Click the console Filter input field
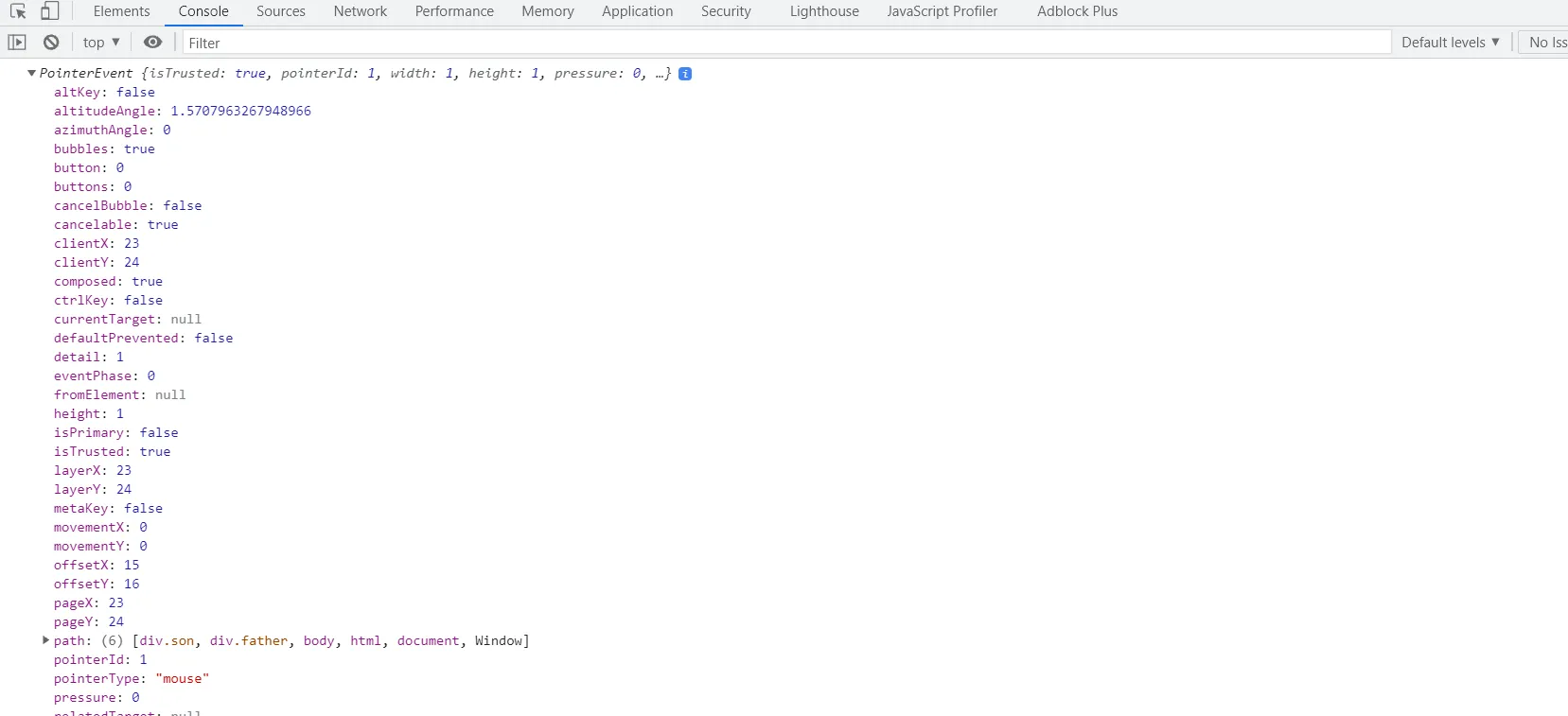 [786, 43]
